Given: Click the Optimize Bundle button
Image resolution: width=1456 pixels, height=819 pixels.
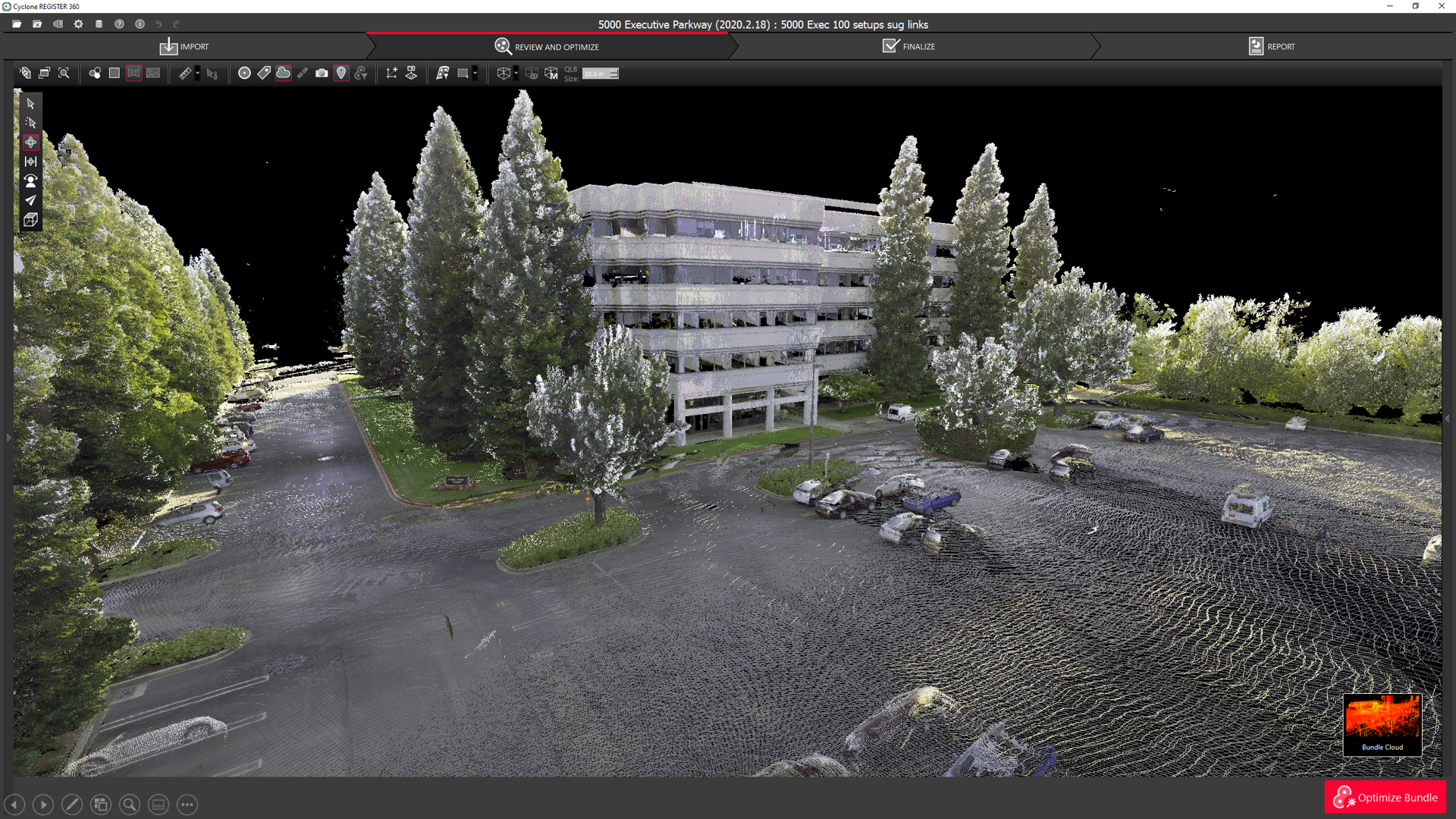Looking at the screenshot, I should pyautogui.click(x=1385, y=798).
